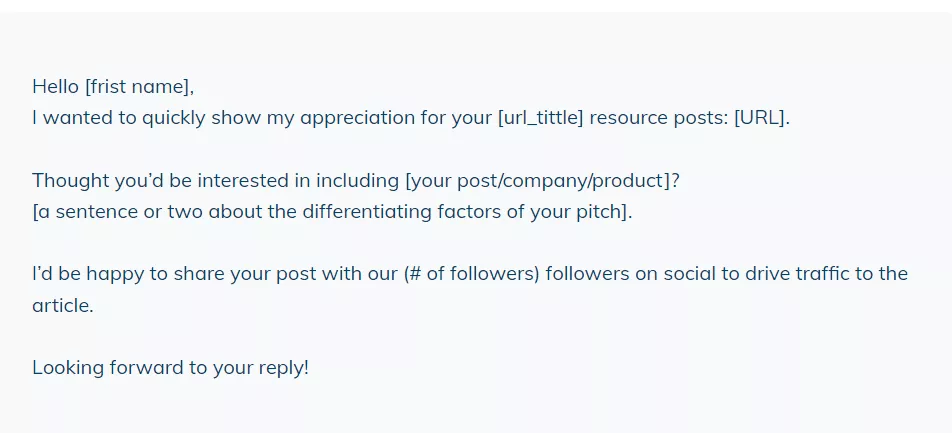Click 'resource posts:' text
This screenshot has width=952, height=433.
pos(659,118)
